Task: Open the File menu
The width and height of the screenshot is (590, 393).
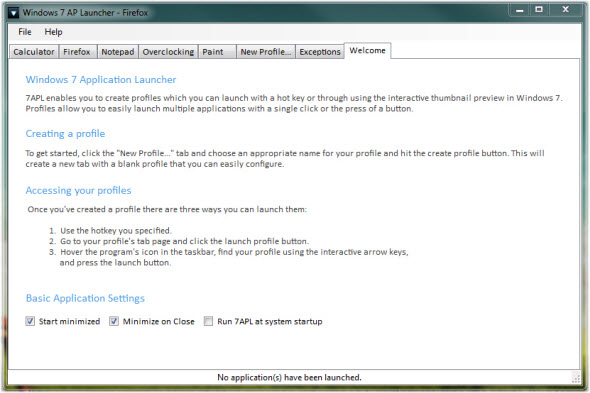Action: 25,32
